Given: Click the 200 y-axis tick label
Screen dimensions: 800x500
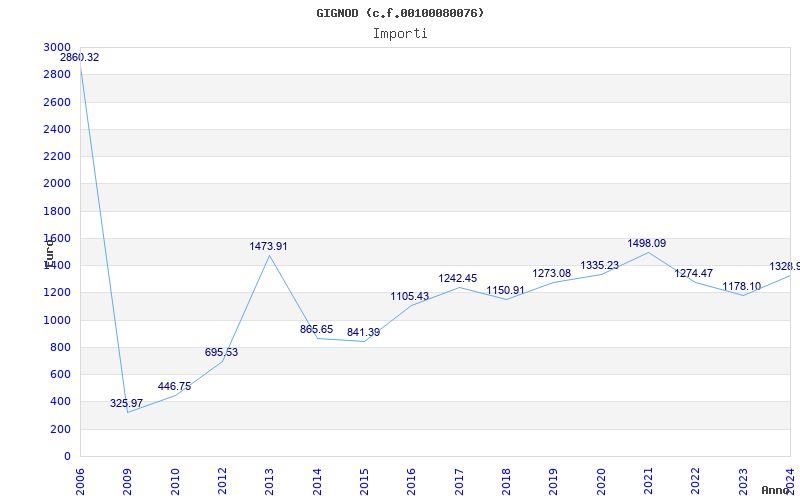Looking at the screenshot, I should pos(61,430).
